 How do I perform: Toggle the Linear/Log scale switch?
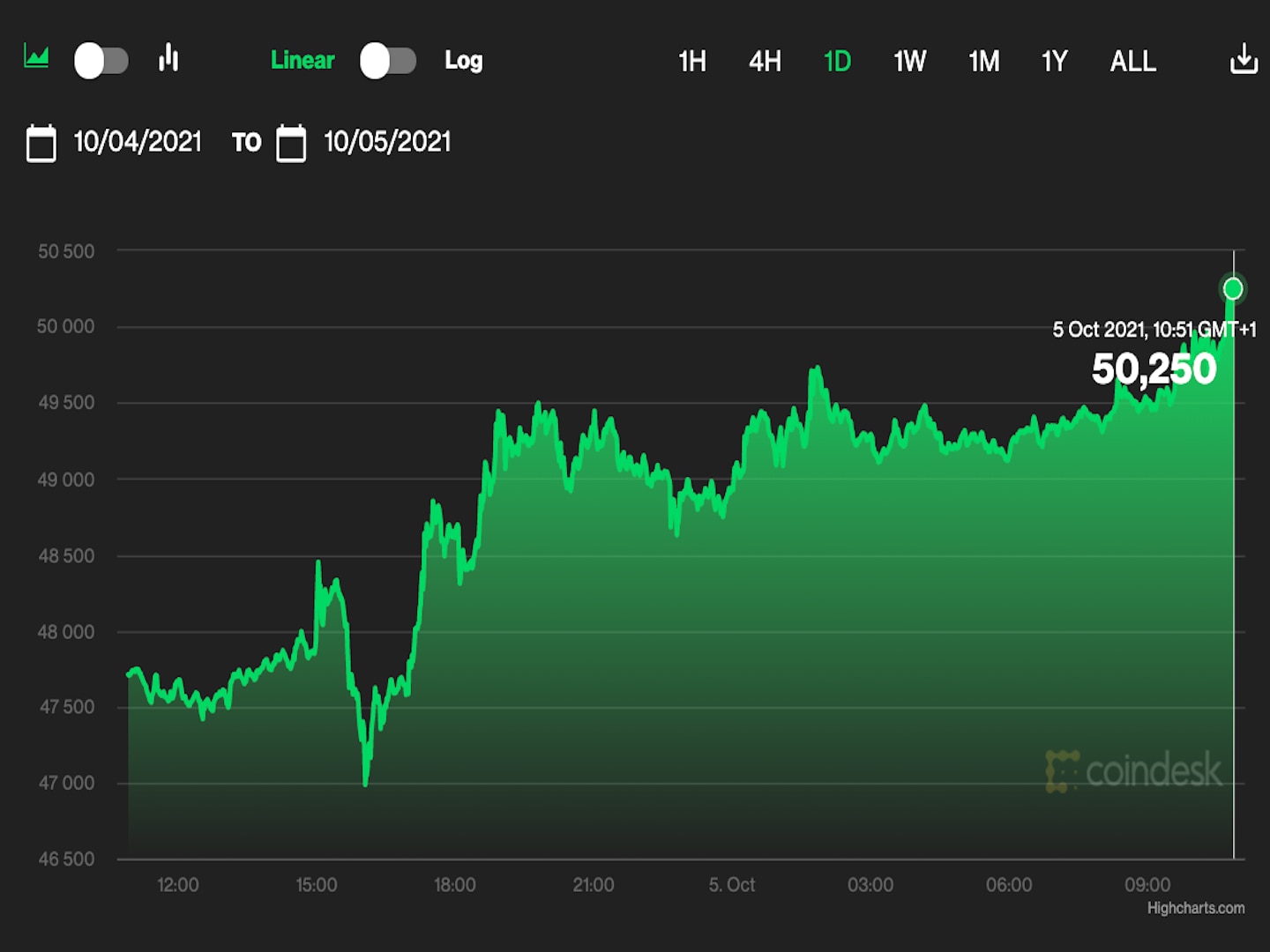tap(388, 61)
